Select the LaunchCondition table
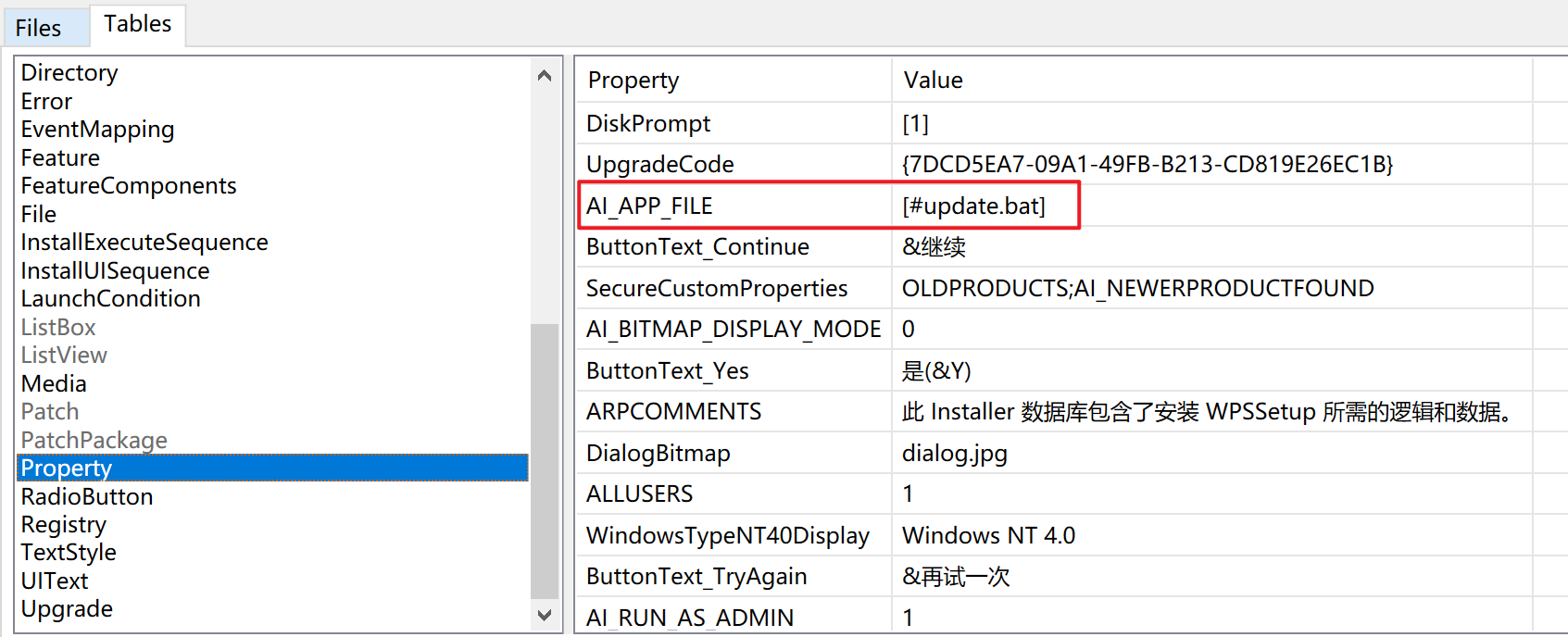This screenshot has width=1568, height=637. pyautogui.click(x=111, y=299)
